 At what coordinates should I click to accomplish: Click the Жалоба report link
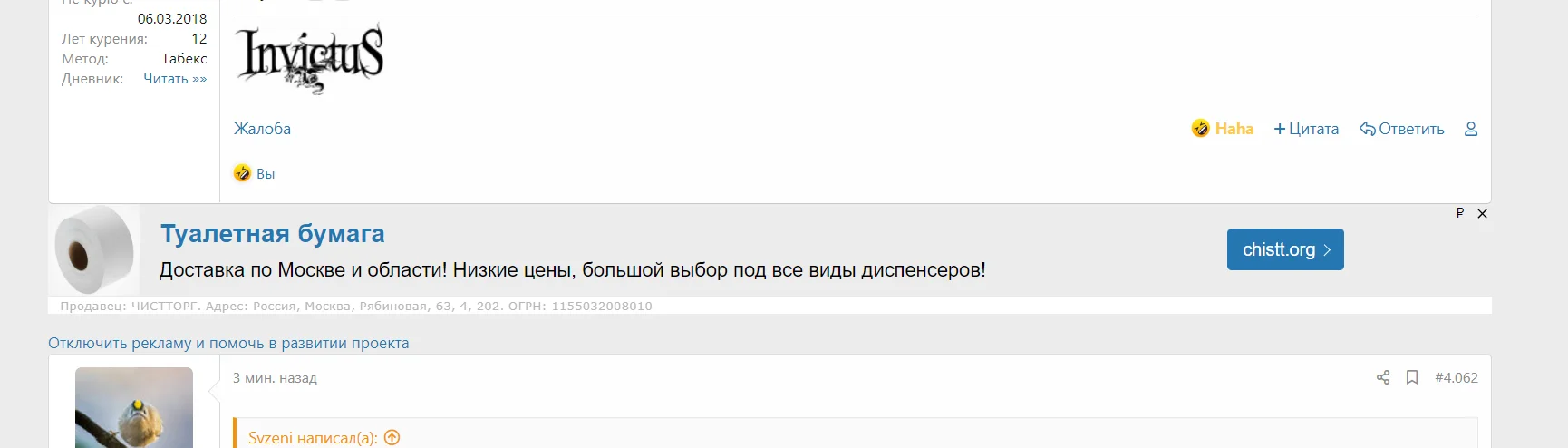[x=262, y=129]
